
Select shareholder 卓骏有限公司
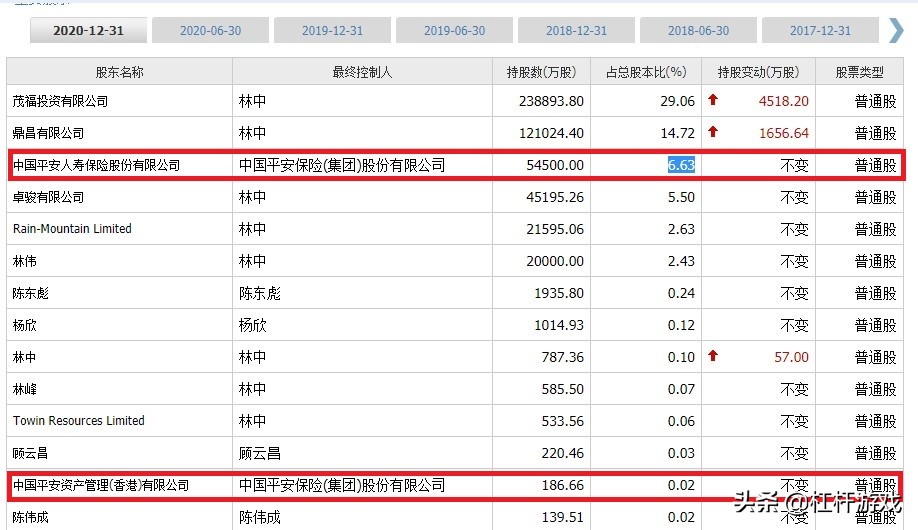point(48,197)
